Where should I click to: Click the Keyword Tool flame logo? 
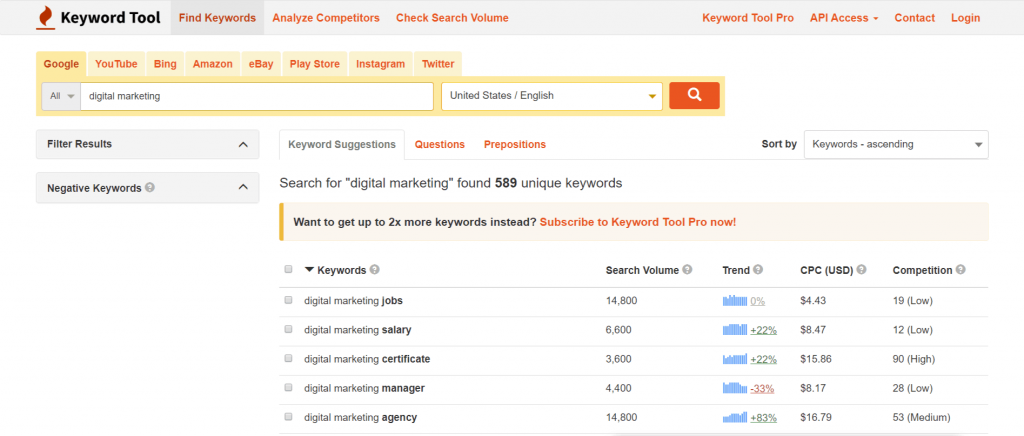coord(45,18)
